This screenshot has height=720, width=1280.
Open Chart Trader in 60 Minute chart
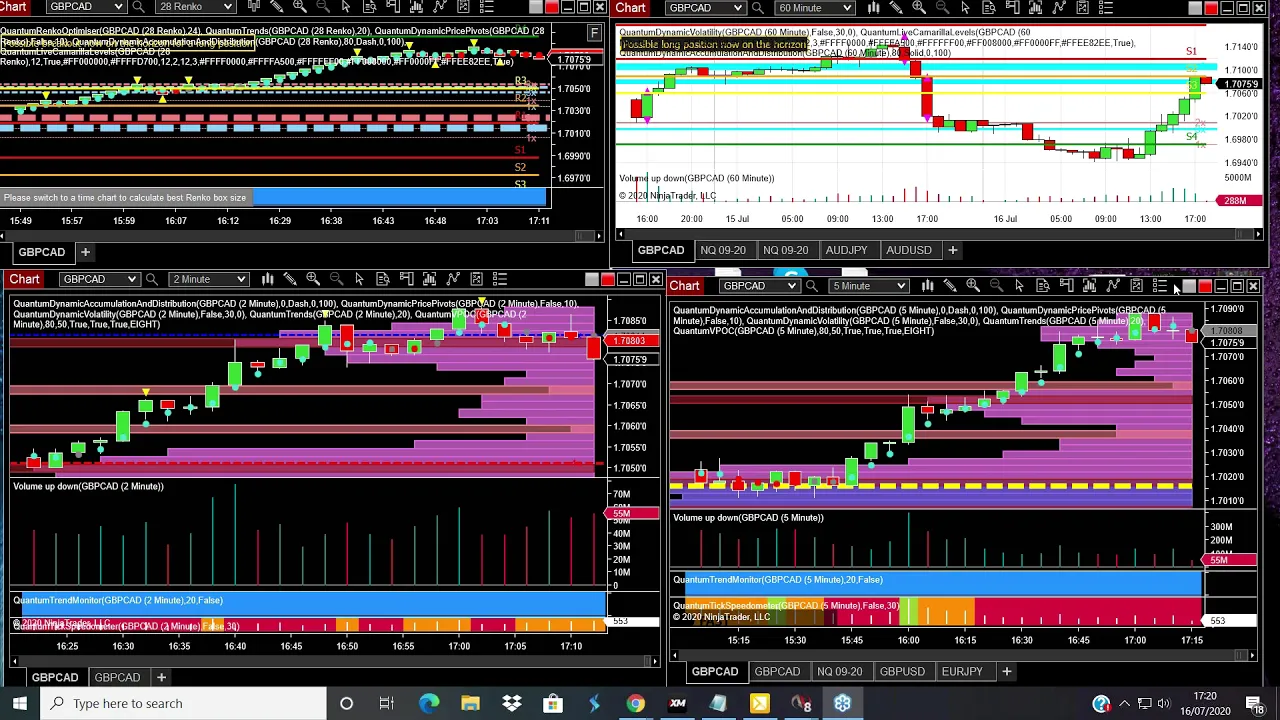tap(1012, 8)
